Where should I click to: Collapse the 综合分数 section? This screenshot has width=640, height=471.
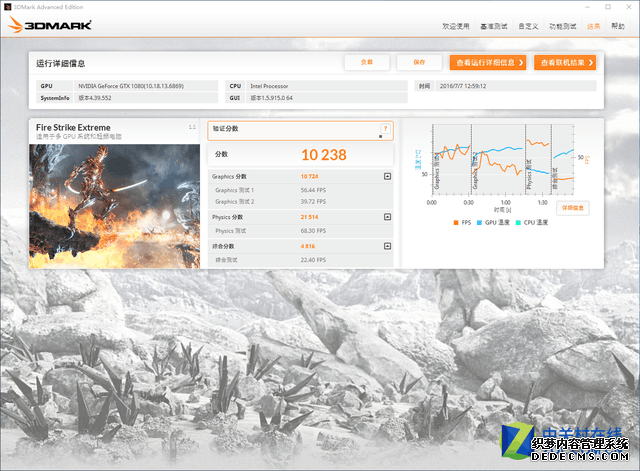click(387, 246)
